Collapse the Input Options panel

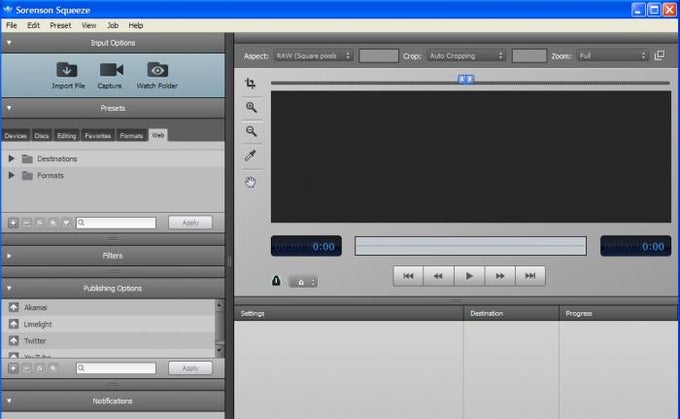click(9, 43)
